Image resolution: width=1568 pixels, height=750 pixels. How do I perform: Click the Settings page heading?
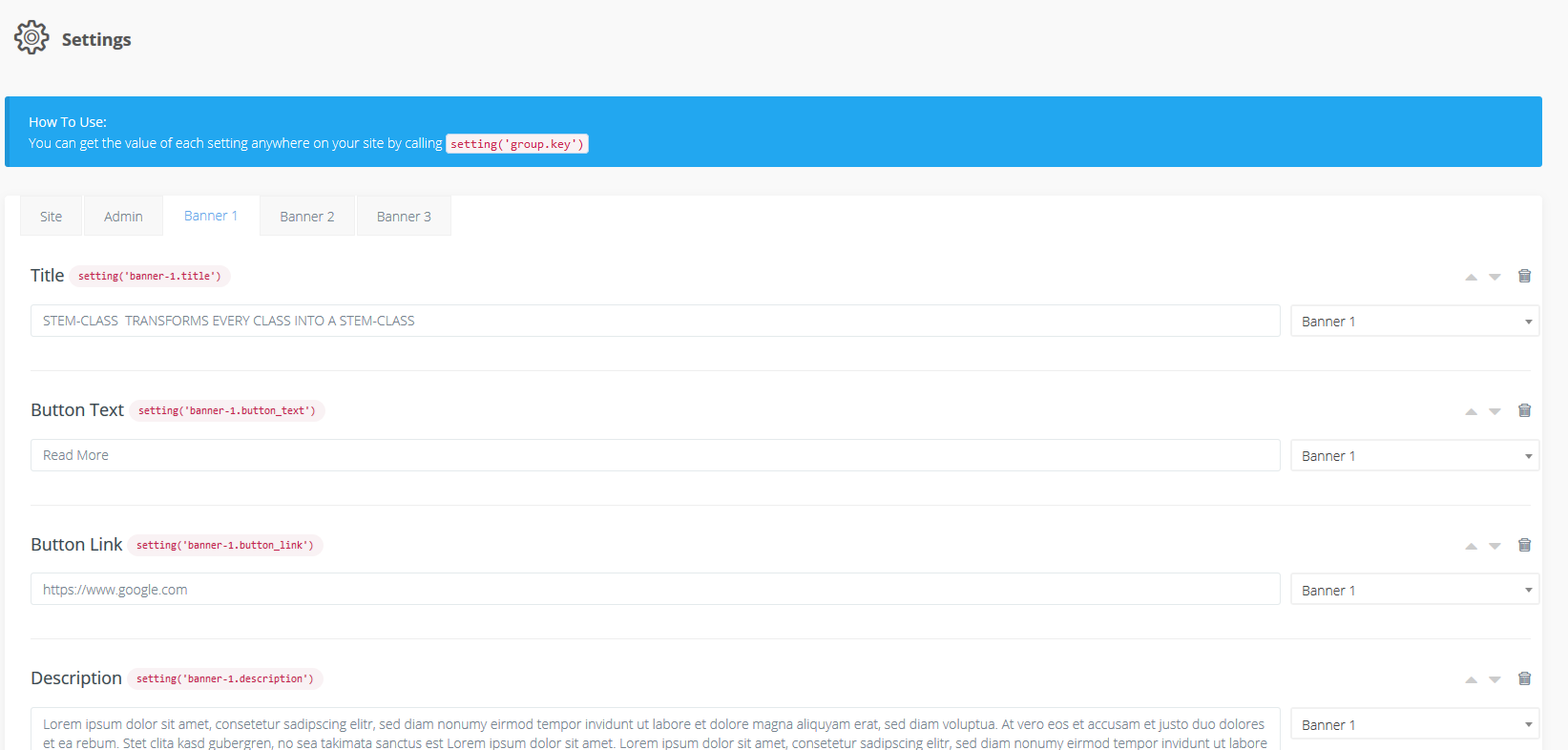coord(96,39)
